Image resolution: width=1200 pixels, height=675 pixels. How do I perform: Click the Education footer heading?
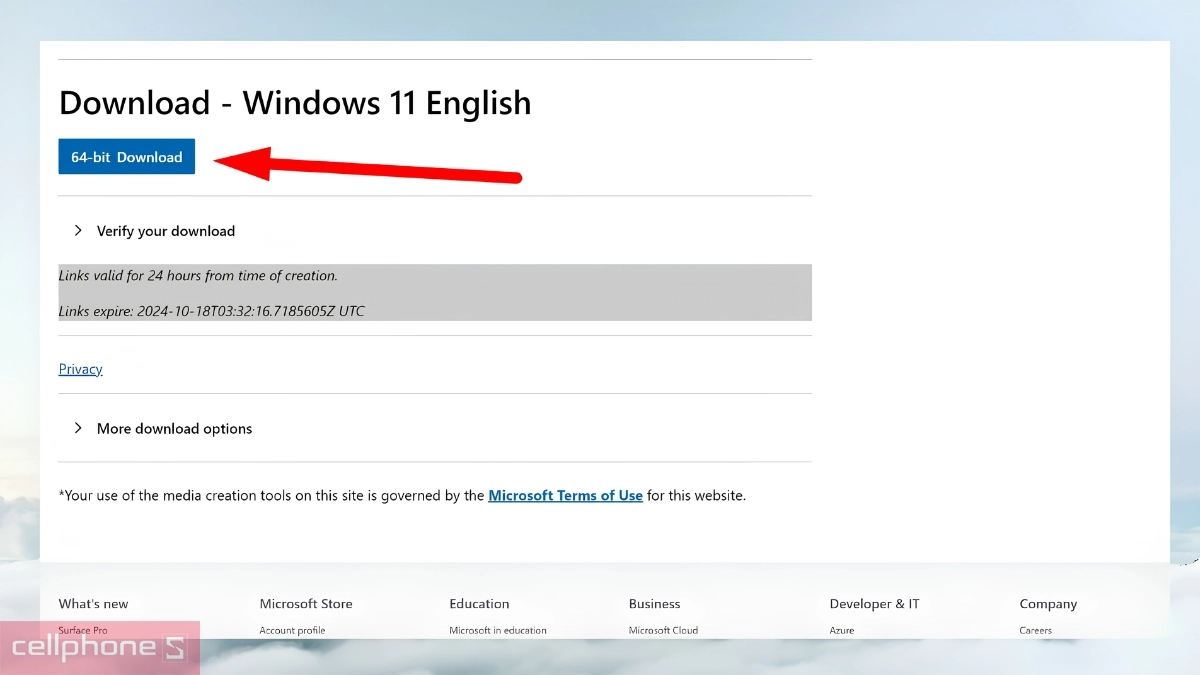pyautogui.click(x=479, y=604)
